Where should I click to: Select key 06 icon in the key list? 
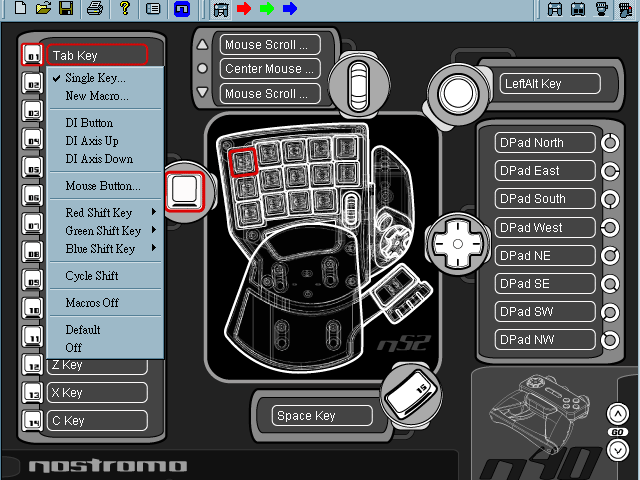click(x=32, y=196)
